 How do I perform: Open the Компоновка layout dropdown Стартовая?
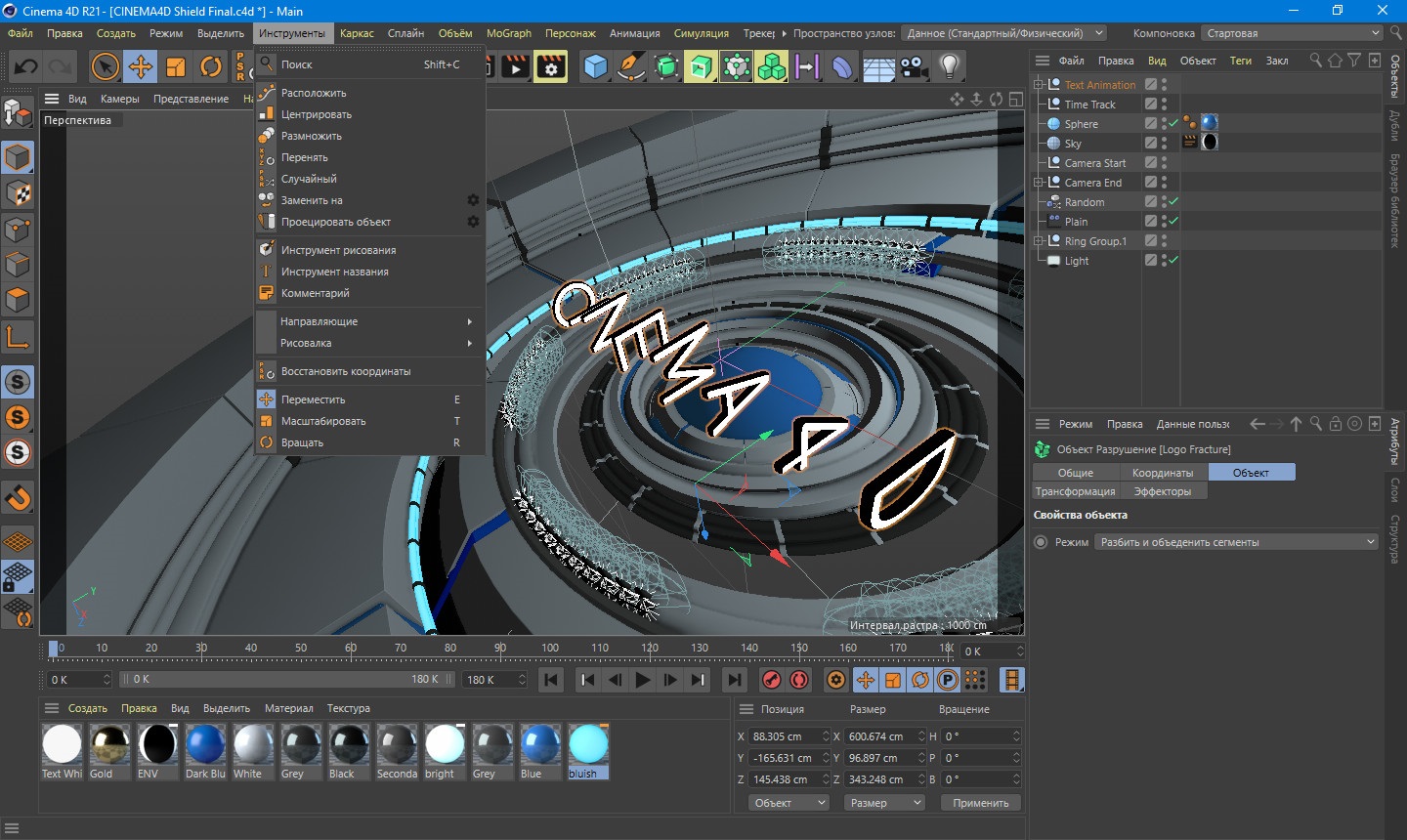point(1292,33)
